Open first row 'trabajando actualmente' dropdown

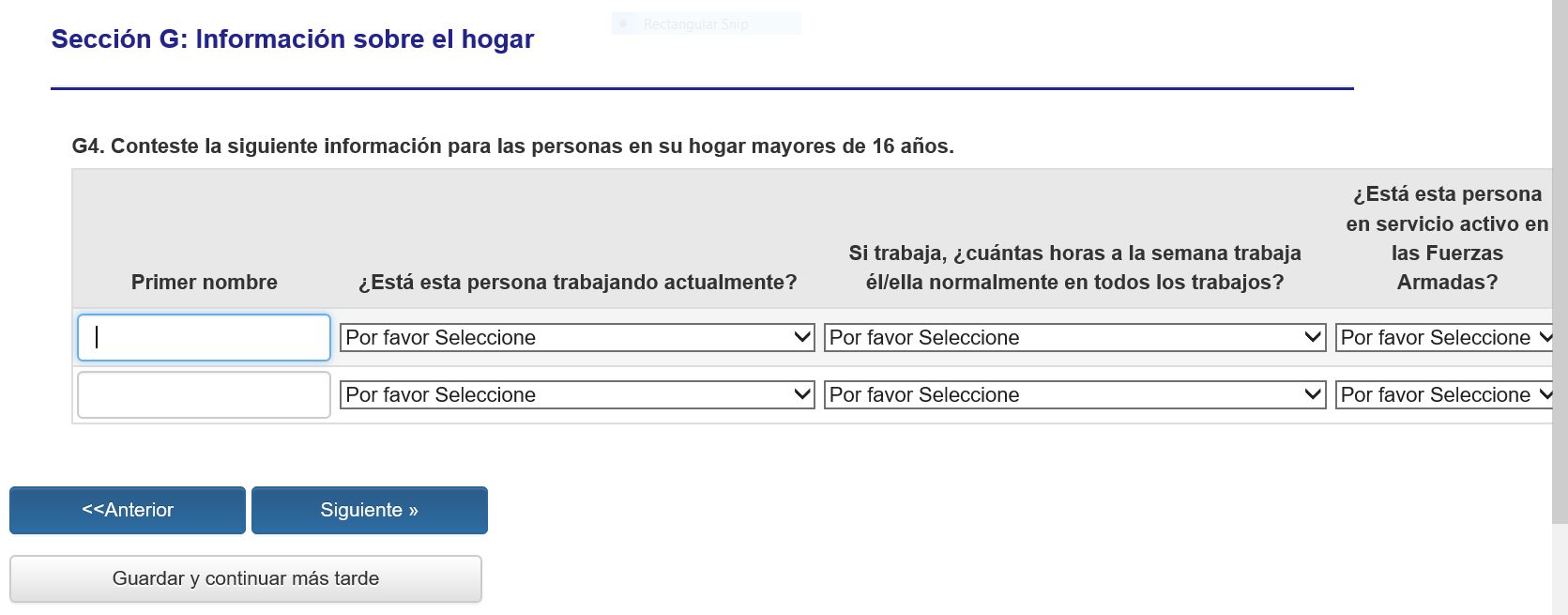click(576, 337)
